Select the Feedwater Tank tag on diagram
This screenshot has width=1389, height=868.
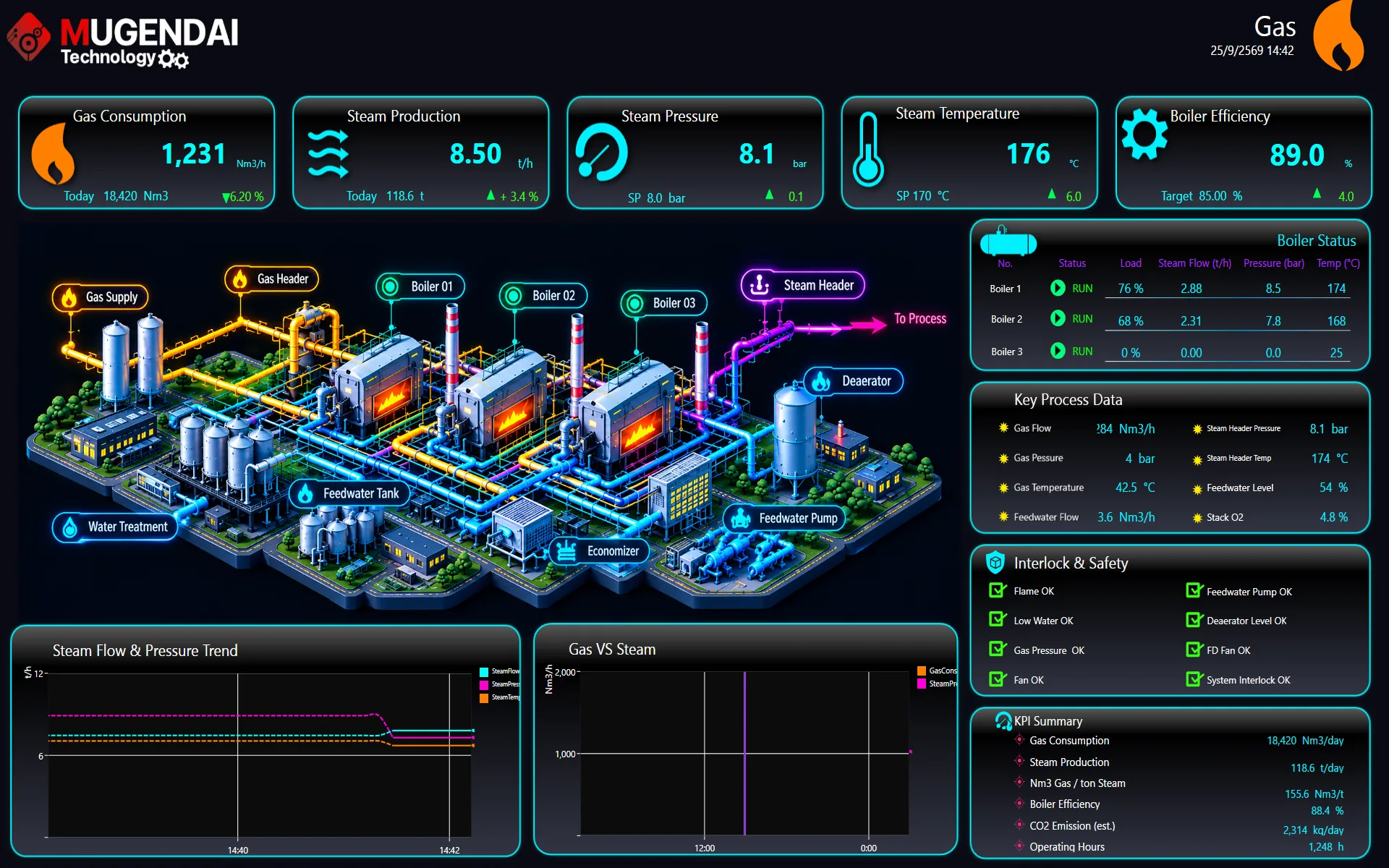click(x=349, y=493)
